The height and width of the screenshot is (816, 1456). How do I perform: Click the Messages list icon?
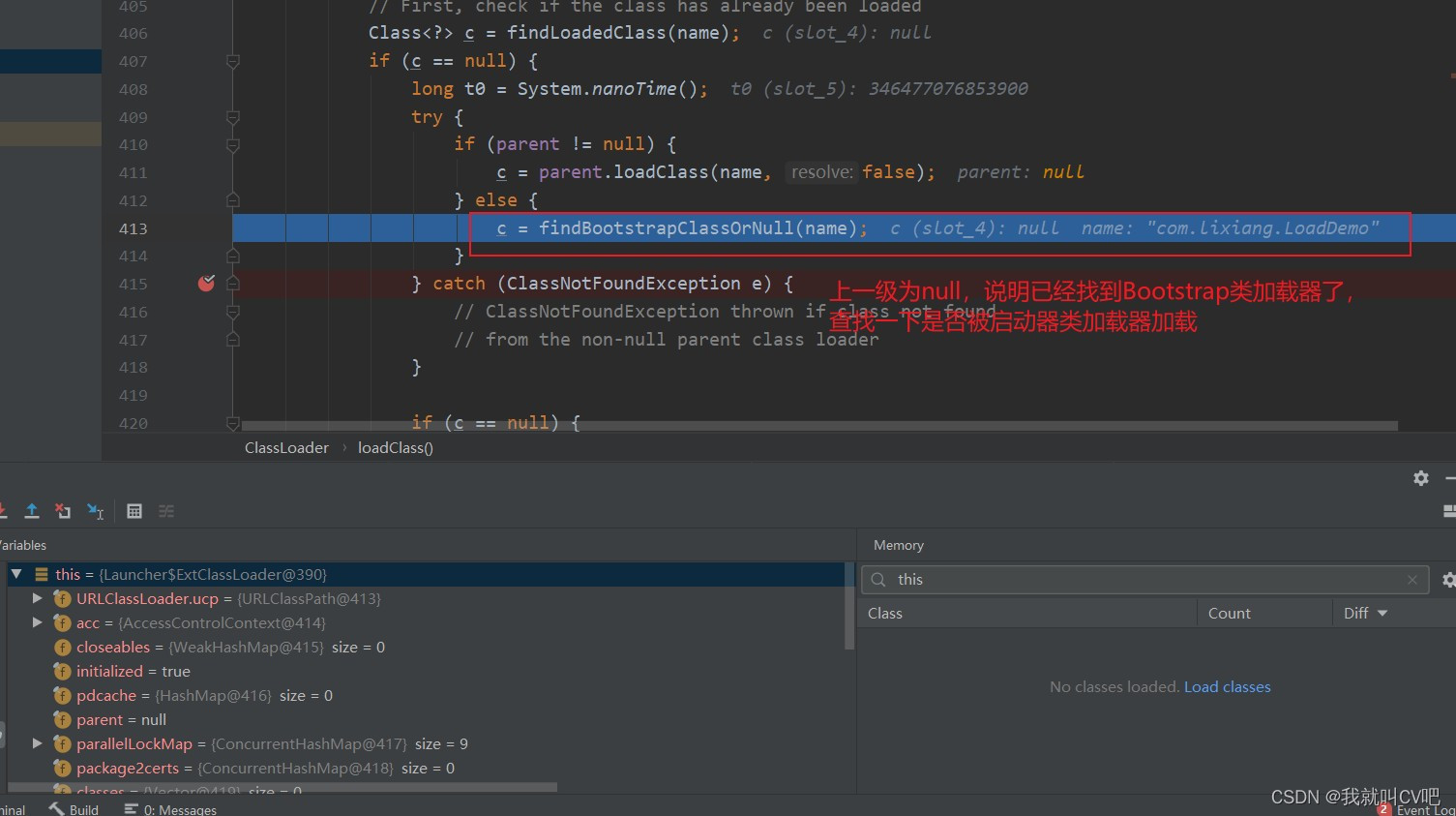131,809
